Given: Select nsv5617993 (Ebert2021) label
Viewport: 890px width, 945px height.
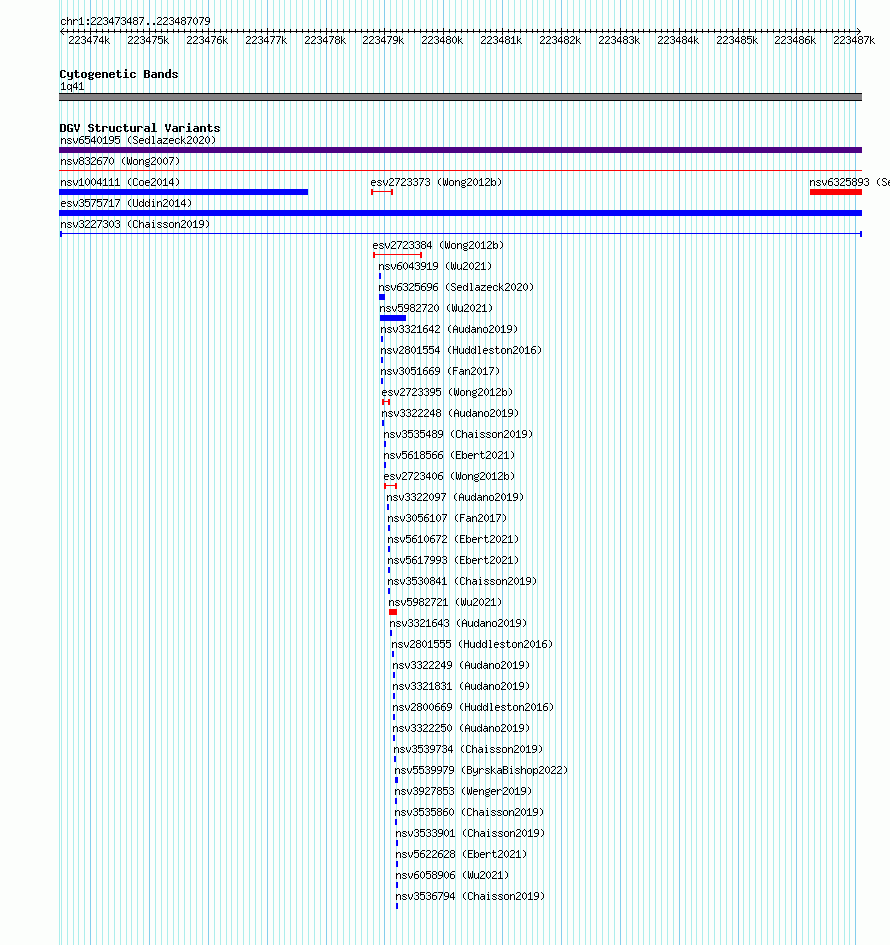Looking at the screenshot, I should 453,561.
